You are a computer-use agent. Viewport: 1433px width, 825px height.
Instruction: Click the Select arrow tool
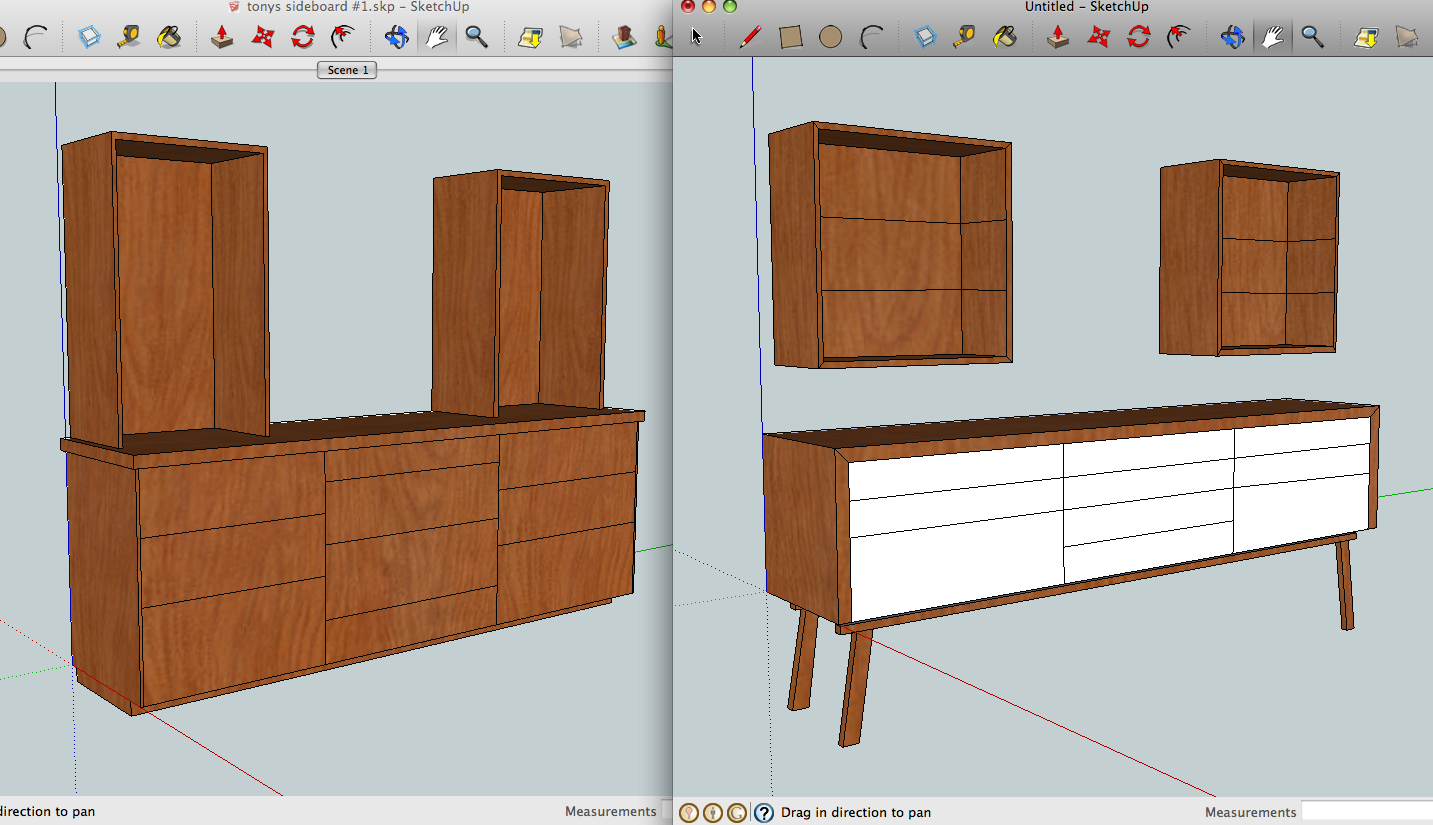click(696, 36)
